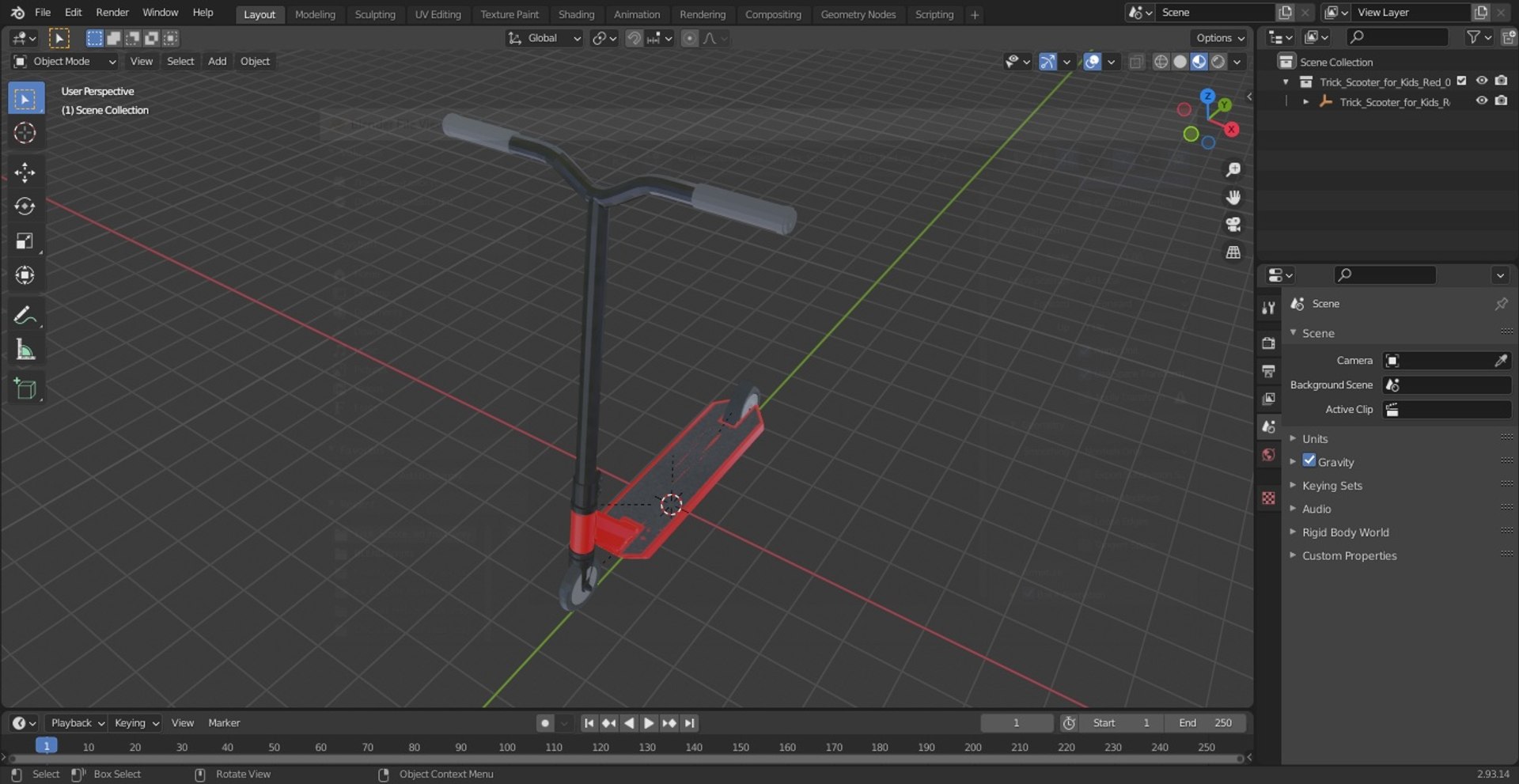Toggle the Gravity checkbox
Image resolution: width=1519 pixels, height=784 pixels.
coord(1309,460)
